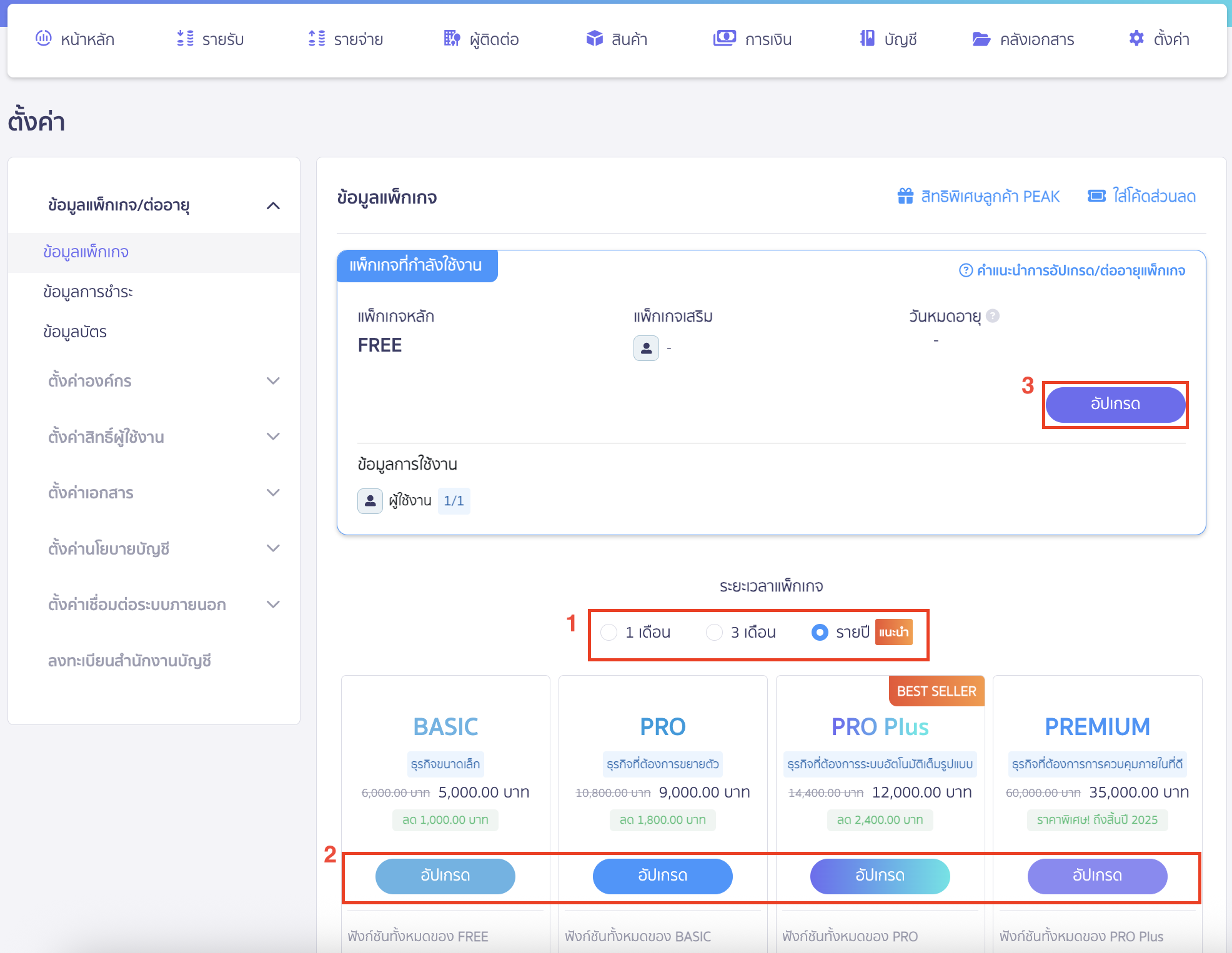1232x953 pixels.
Task: Click the settings gear icon
Action: 1136,39
